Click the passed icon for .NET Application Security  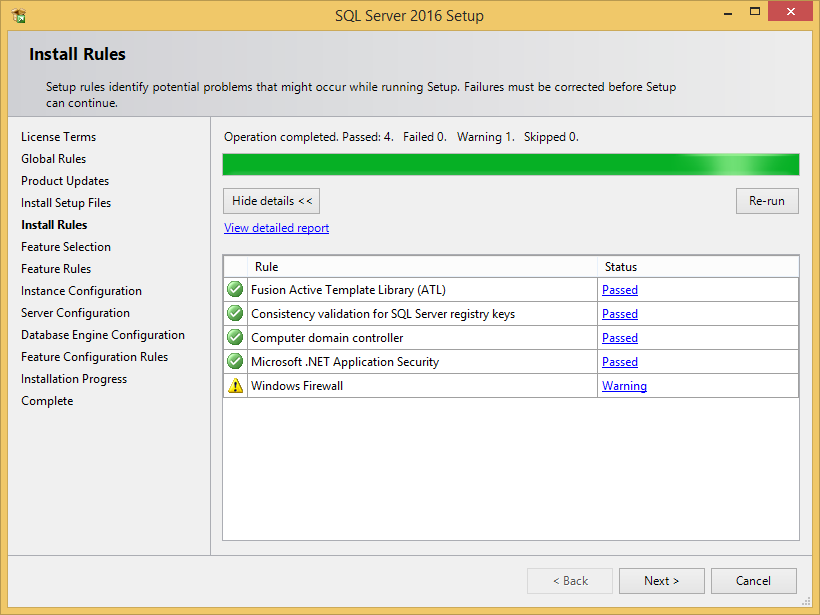[x=235, y=361]
